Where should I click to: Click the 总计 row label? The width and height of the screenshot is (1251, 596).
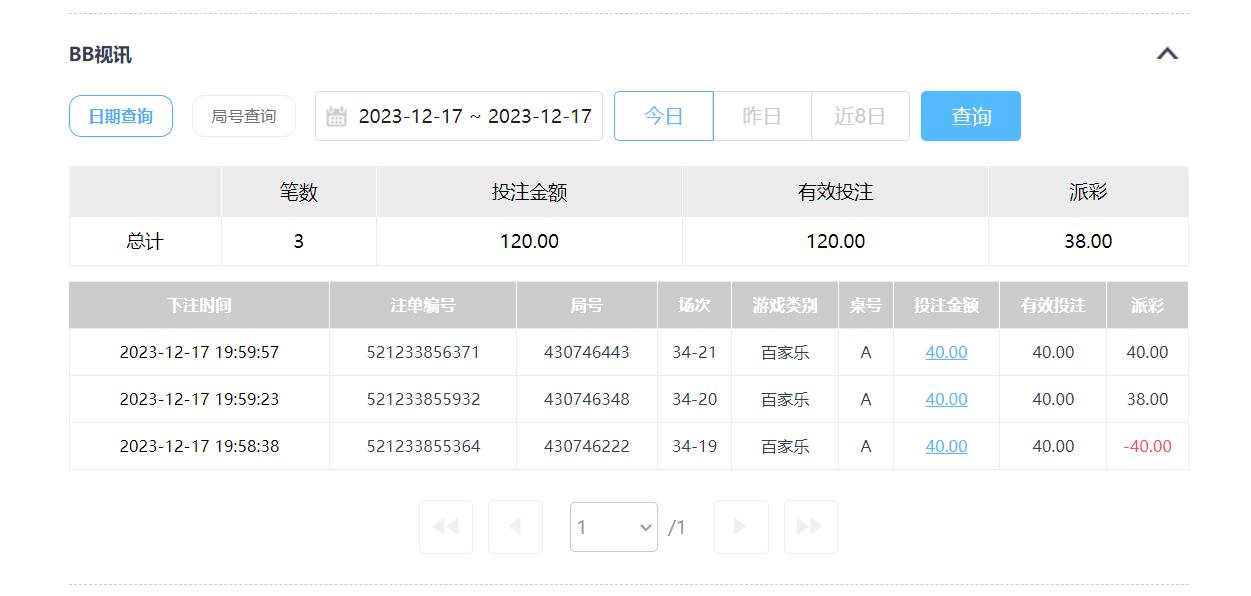(x=145, y=241)
